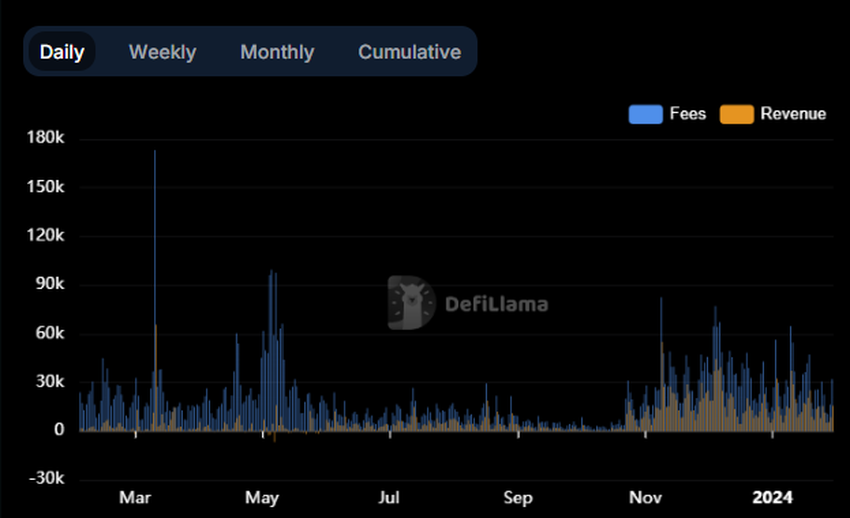
Task: Click the DefiLlama llama logo icon
Action: click(412, 303)
